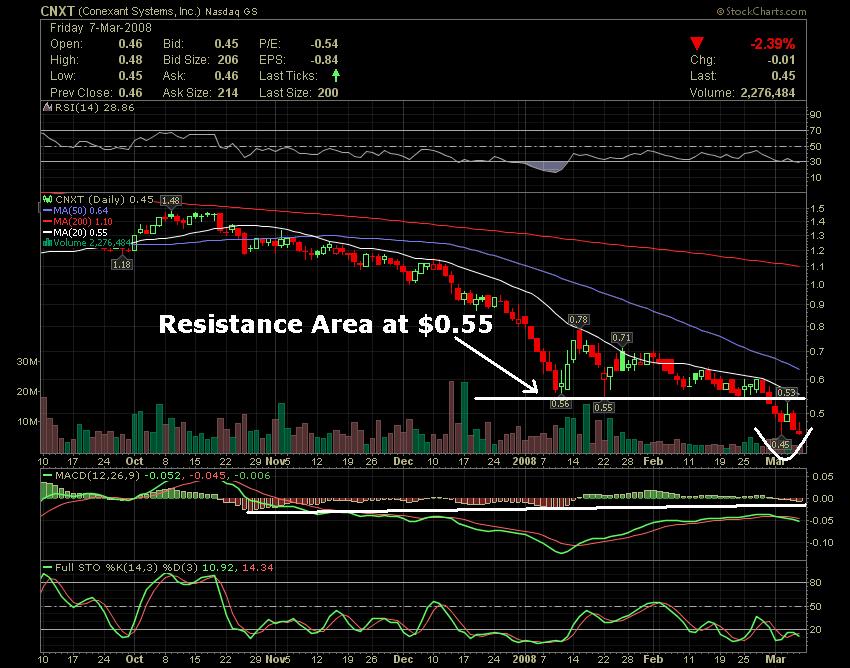Click the P/E value -0.54

pos(324,44)
